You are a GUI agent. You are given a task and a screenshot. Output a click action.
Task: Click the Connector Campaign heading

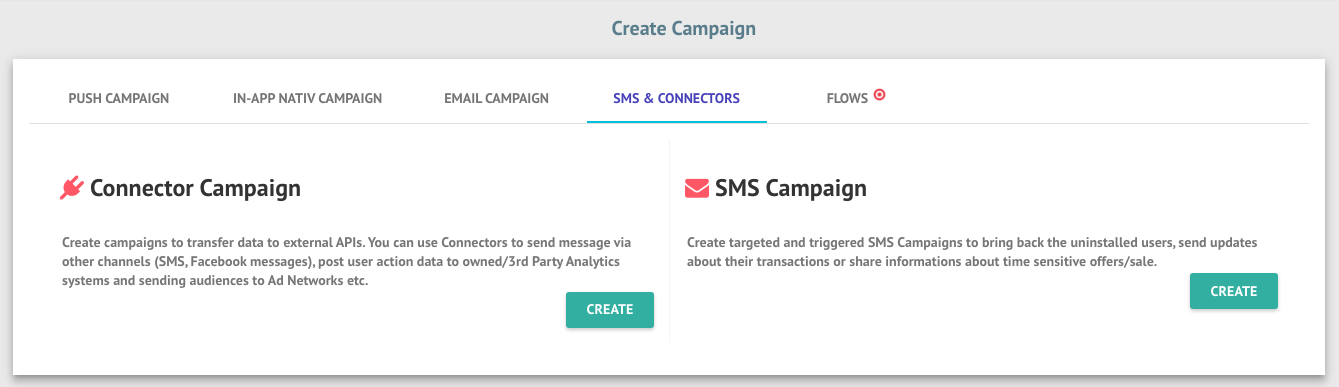click(195, 188)
